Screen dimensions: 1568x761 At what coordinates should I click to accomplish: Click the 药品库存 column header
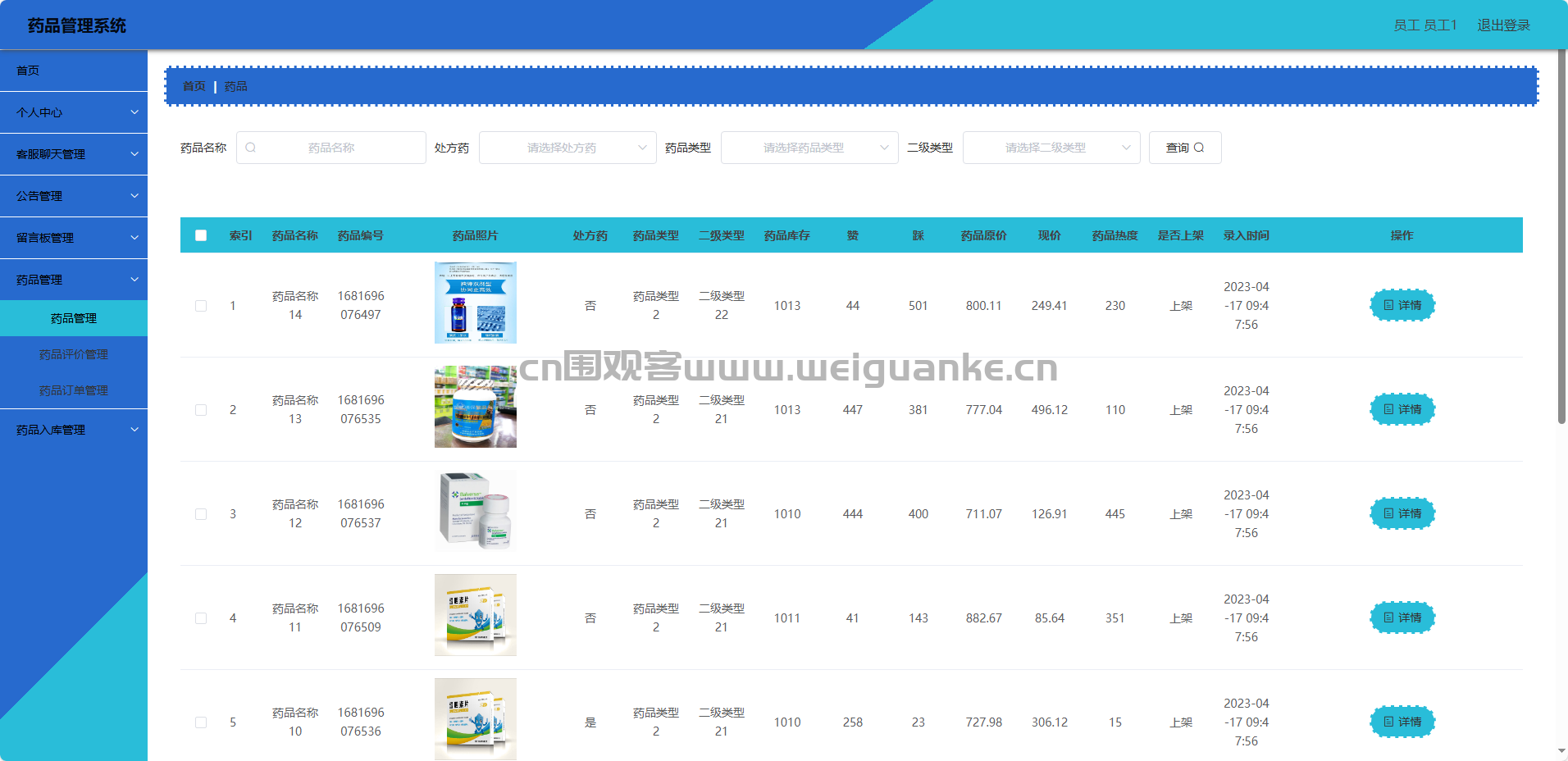(x=787, y=235)
